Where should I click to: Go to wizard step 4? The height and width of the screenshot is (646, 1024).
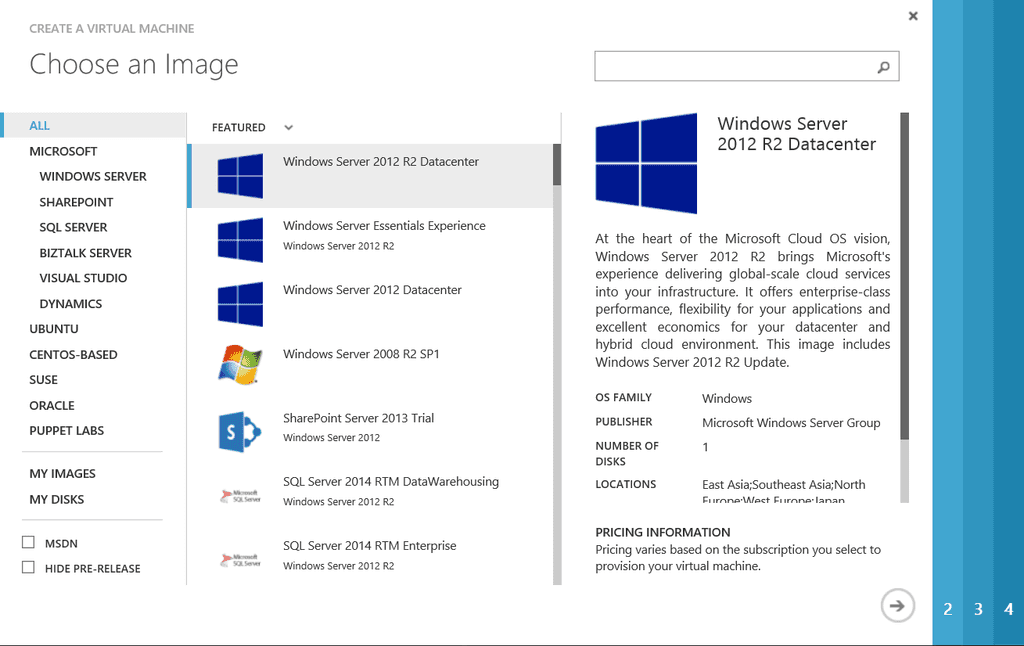[x=1009, y=609]
